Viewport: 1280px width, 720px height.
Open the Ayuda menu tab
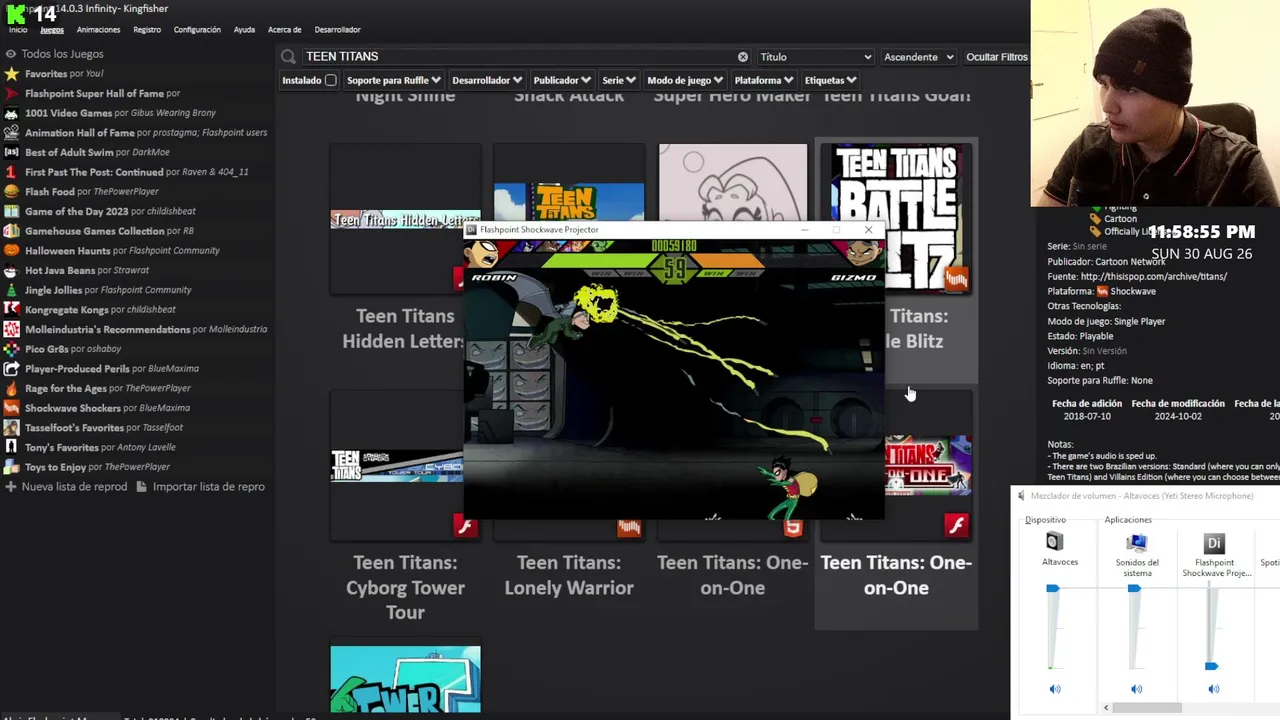[x=244, y=30]
